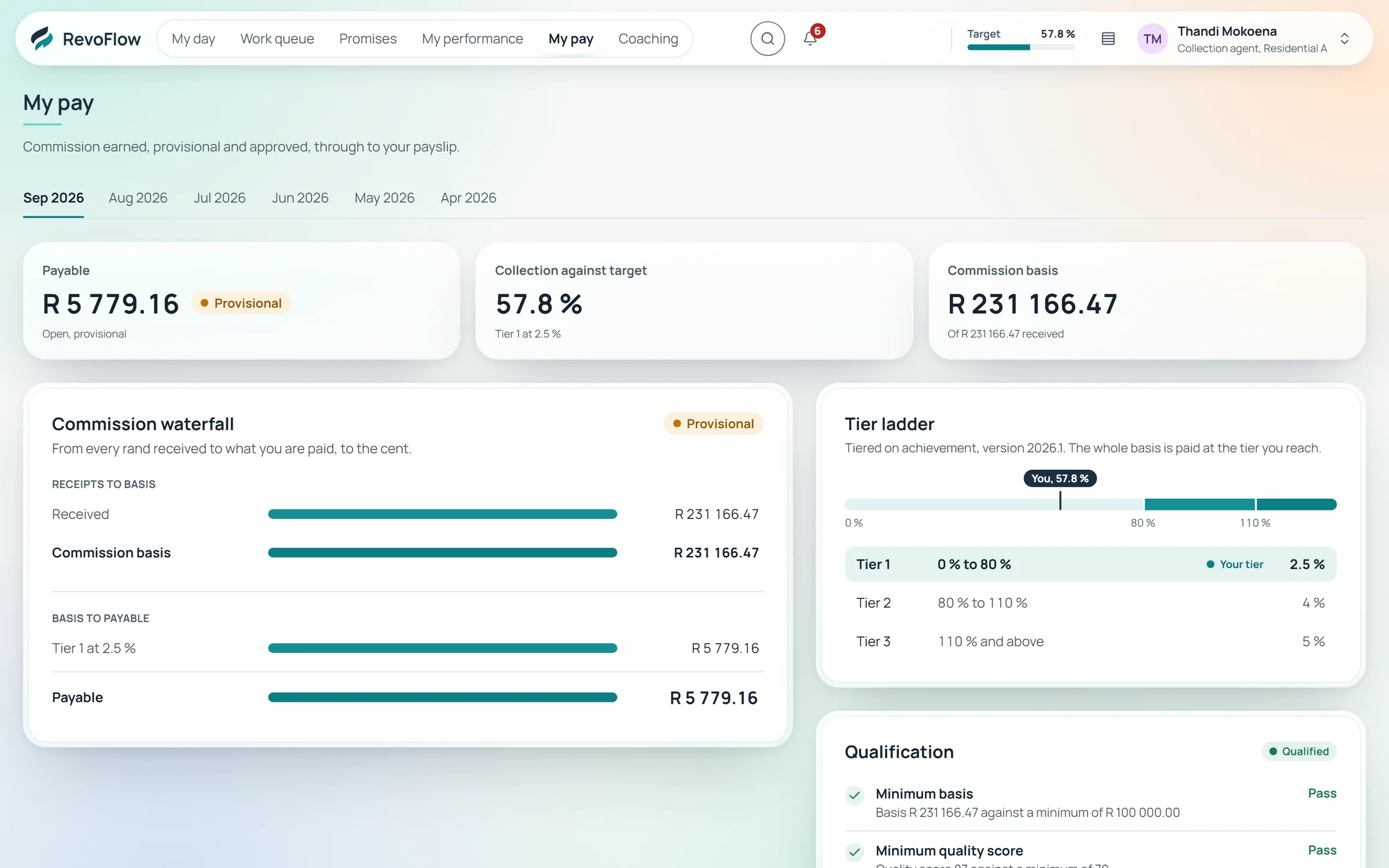This screenshot has height=868, width=1389.
Task: Click the R 231 166.47 Commission basis card amount
Action: pos(1032,304)
